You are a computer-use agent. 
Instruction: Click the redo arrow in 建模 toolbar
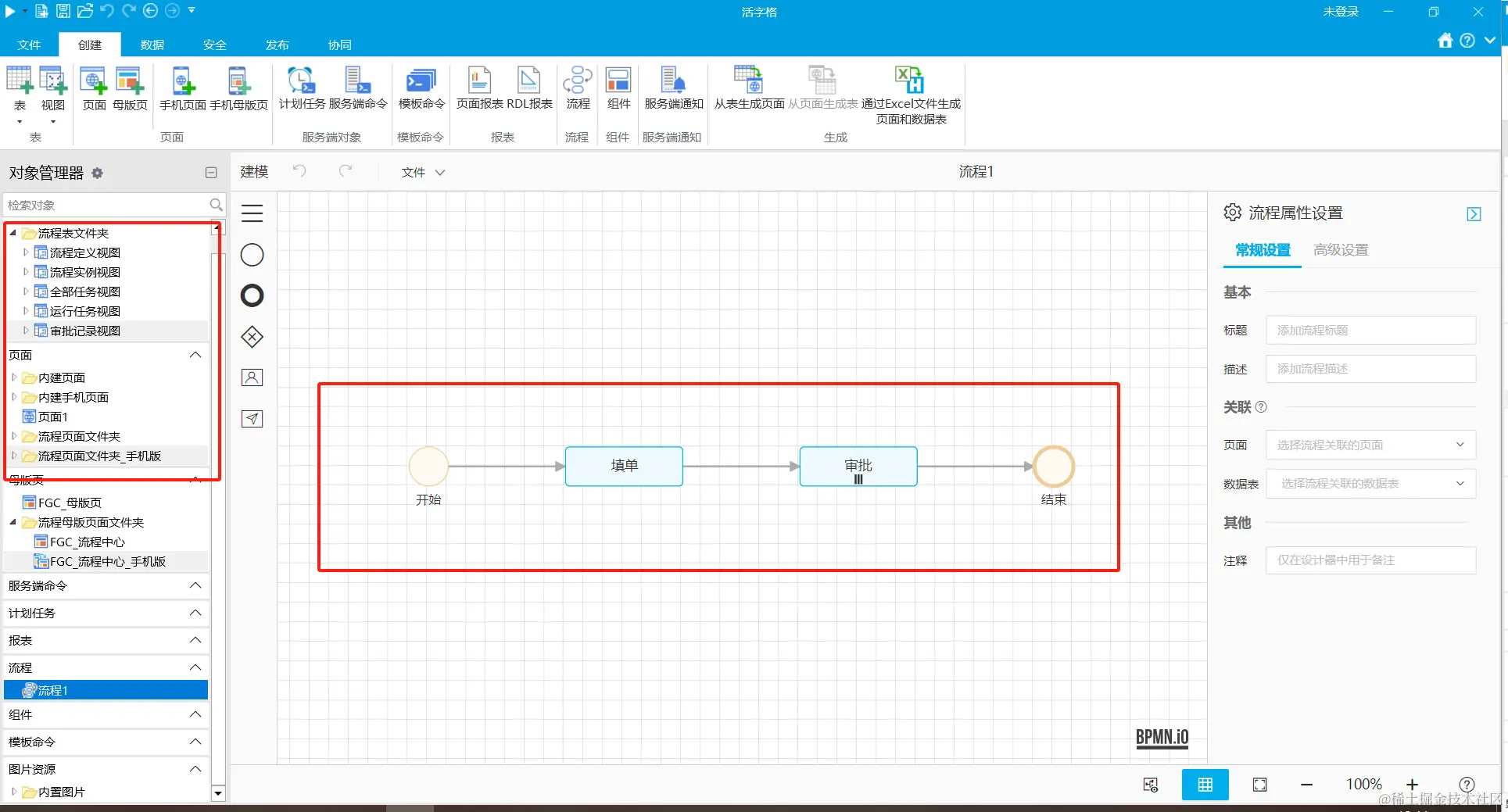tap(346, 171)
